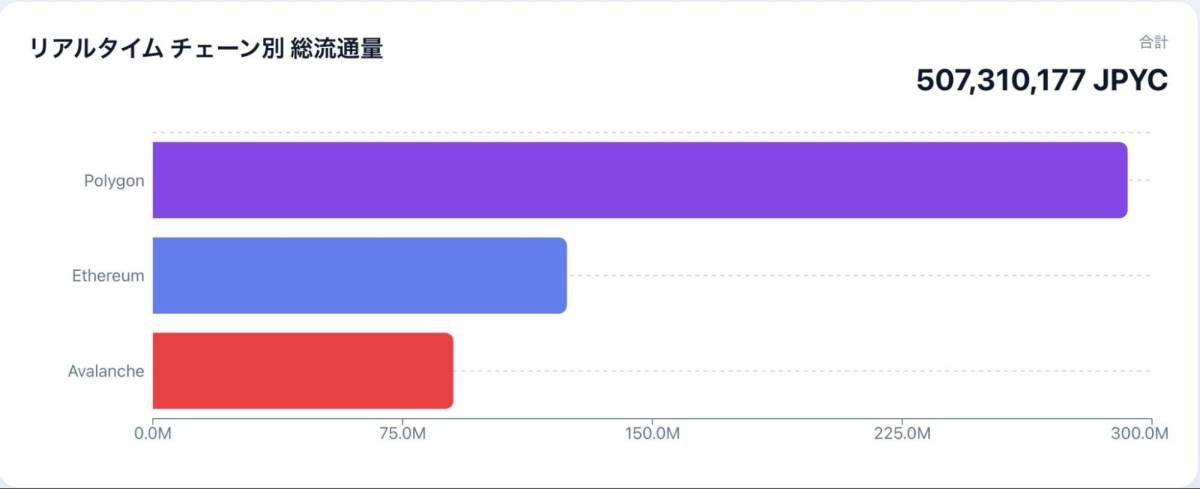
Task: Click the 75.0M x-axis tick label
Action: pyautogui.click(x=402, y=434)
